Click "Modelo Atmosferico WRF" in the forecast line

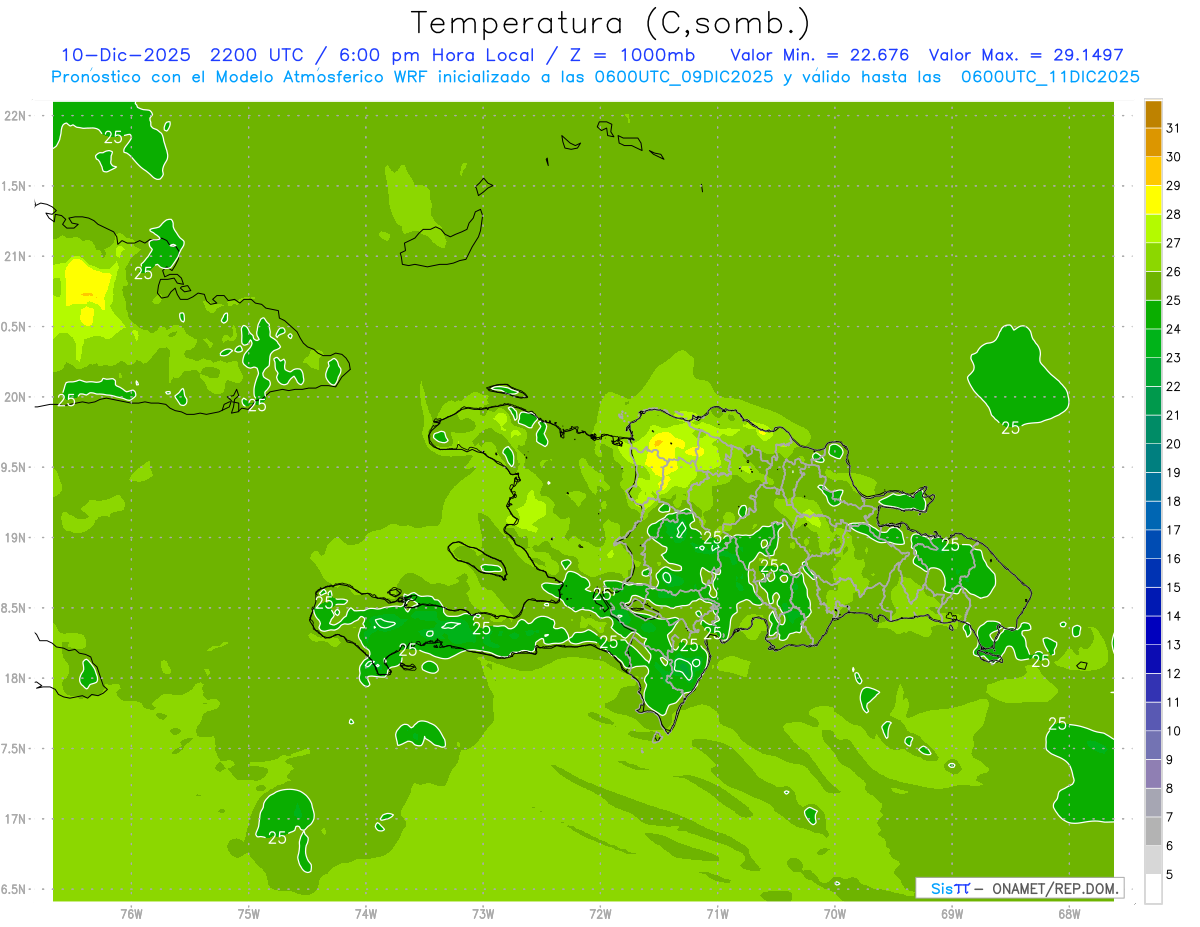[322, 77]
